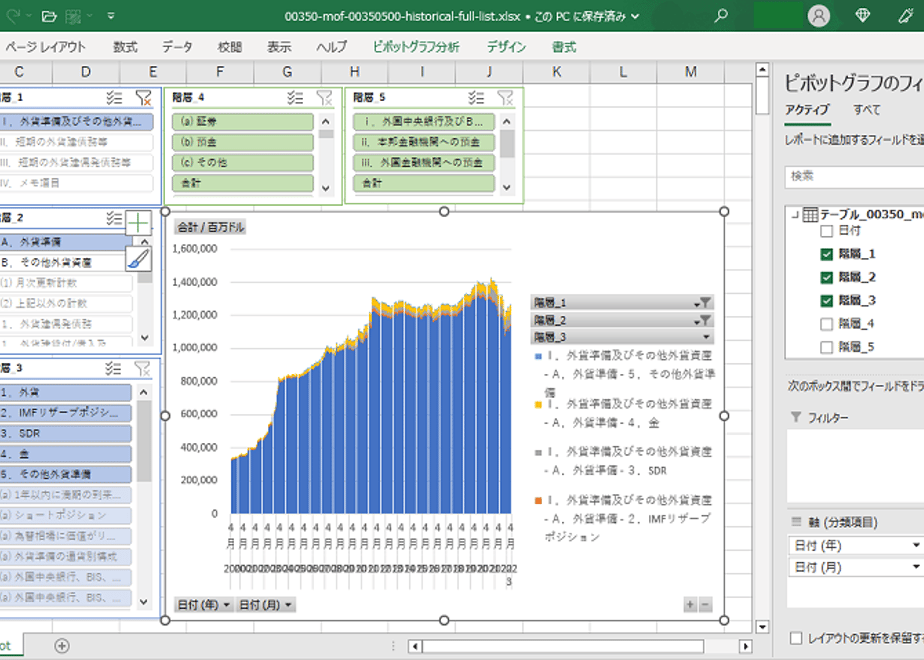Screen dimensions: 924x660
Task: Click orange legend swatch for IMFリザーブ
Action: tap(538, 500)
